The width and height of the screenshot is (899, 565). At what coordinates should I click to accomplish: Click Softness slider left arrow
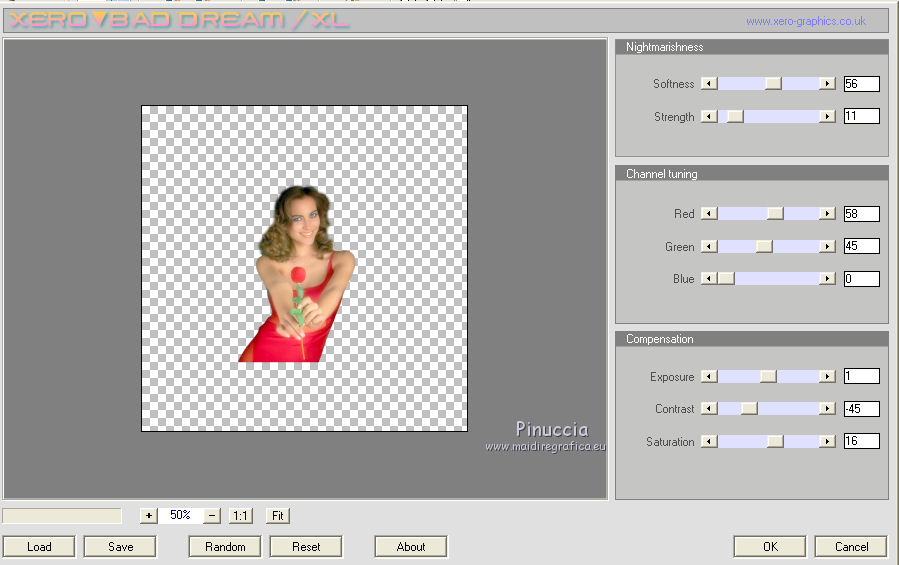coord(709,84)
